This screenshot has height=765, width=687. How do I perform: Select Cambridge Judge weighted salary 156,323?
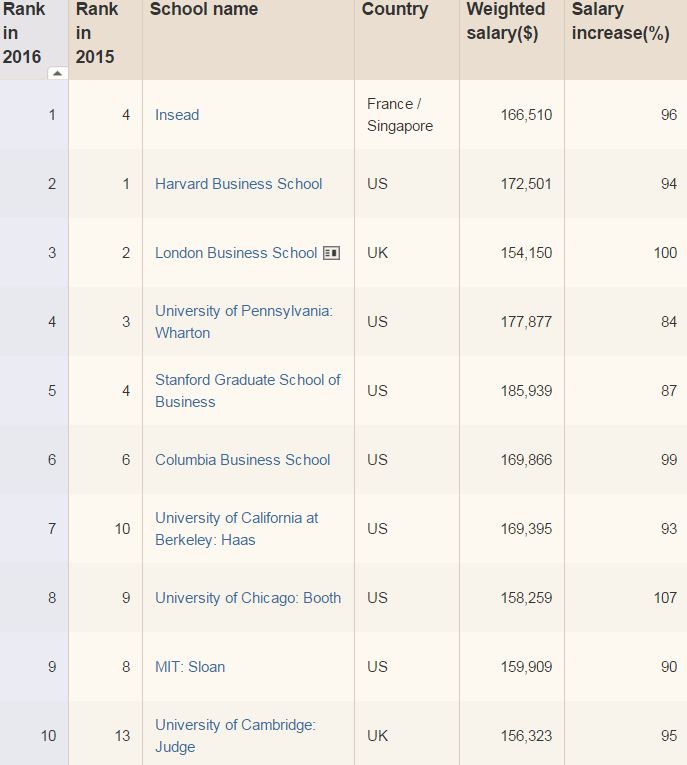[x=526, y=736]
